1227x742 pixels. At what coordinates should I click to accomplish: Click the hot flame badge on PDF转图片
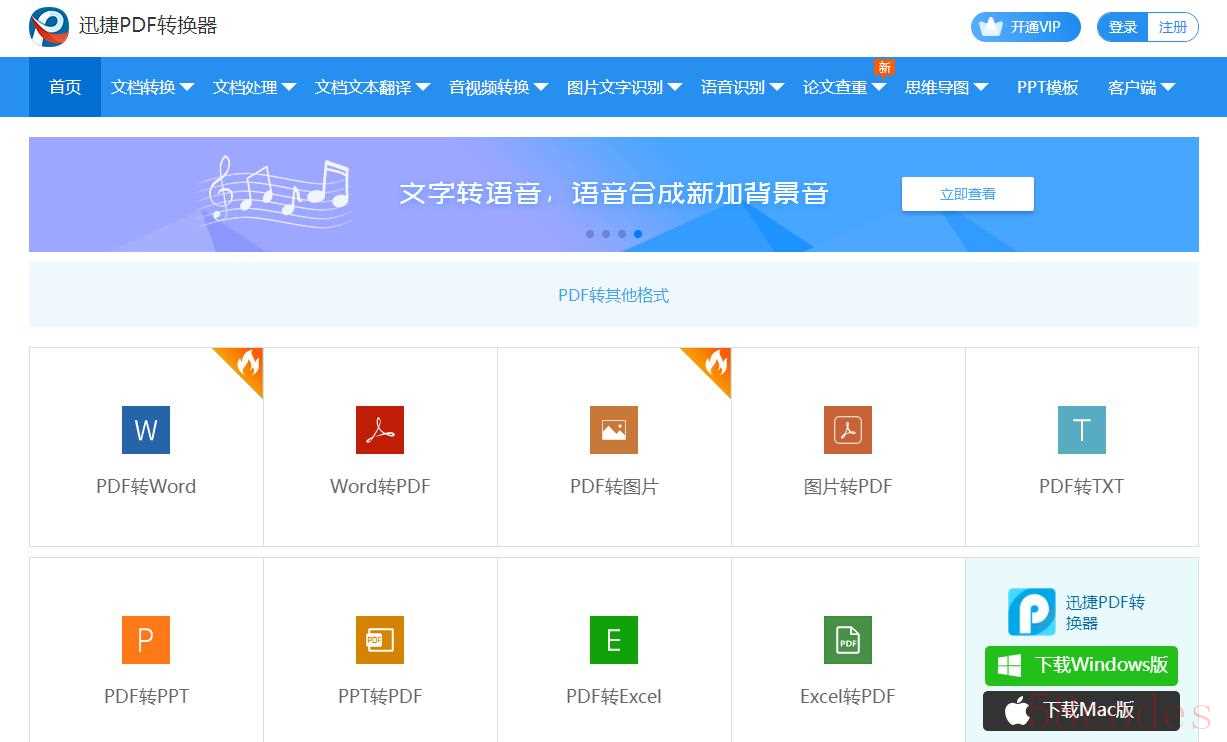coord(712,366)
